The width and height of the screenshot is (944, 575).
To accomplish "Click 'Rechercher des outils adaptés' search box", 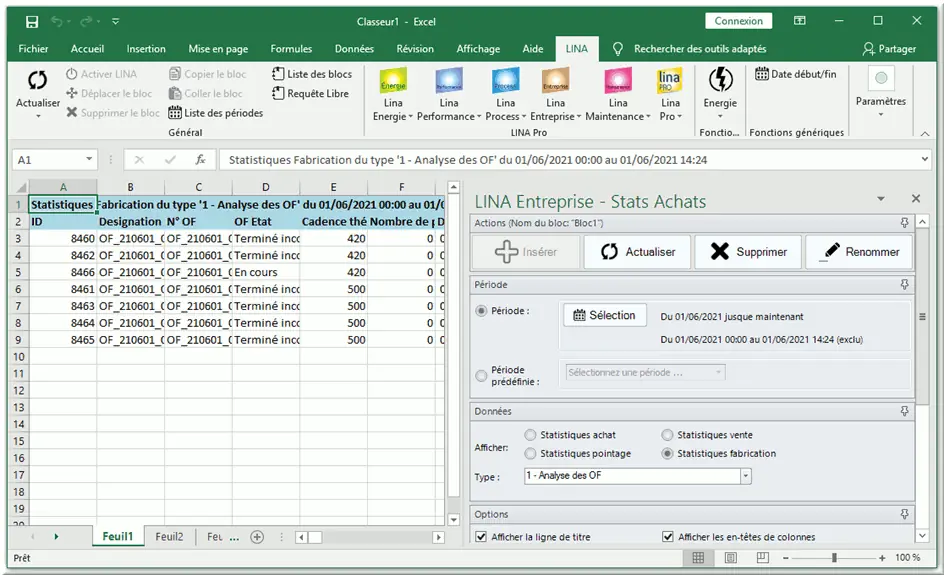I will point(700,49).
